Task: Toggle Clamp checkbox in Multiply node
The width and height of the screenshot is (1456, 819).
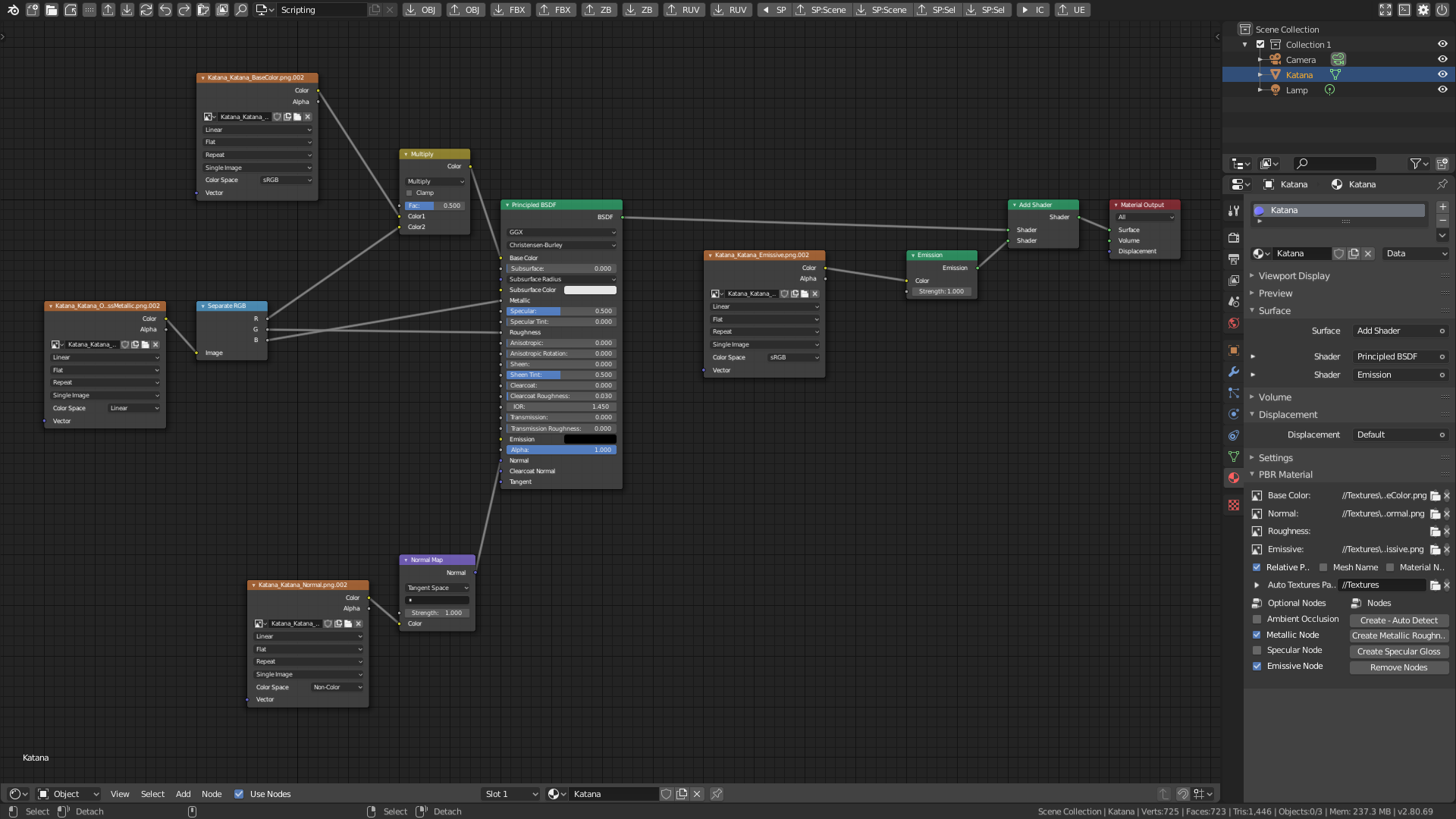Action: pyautogui.click(x=409, y=193)
